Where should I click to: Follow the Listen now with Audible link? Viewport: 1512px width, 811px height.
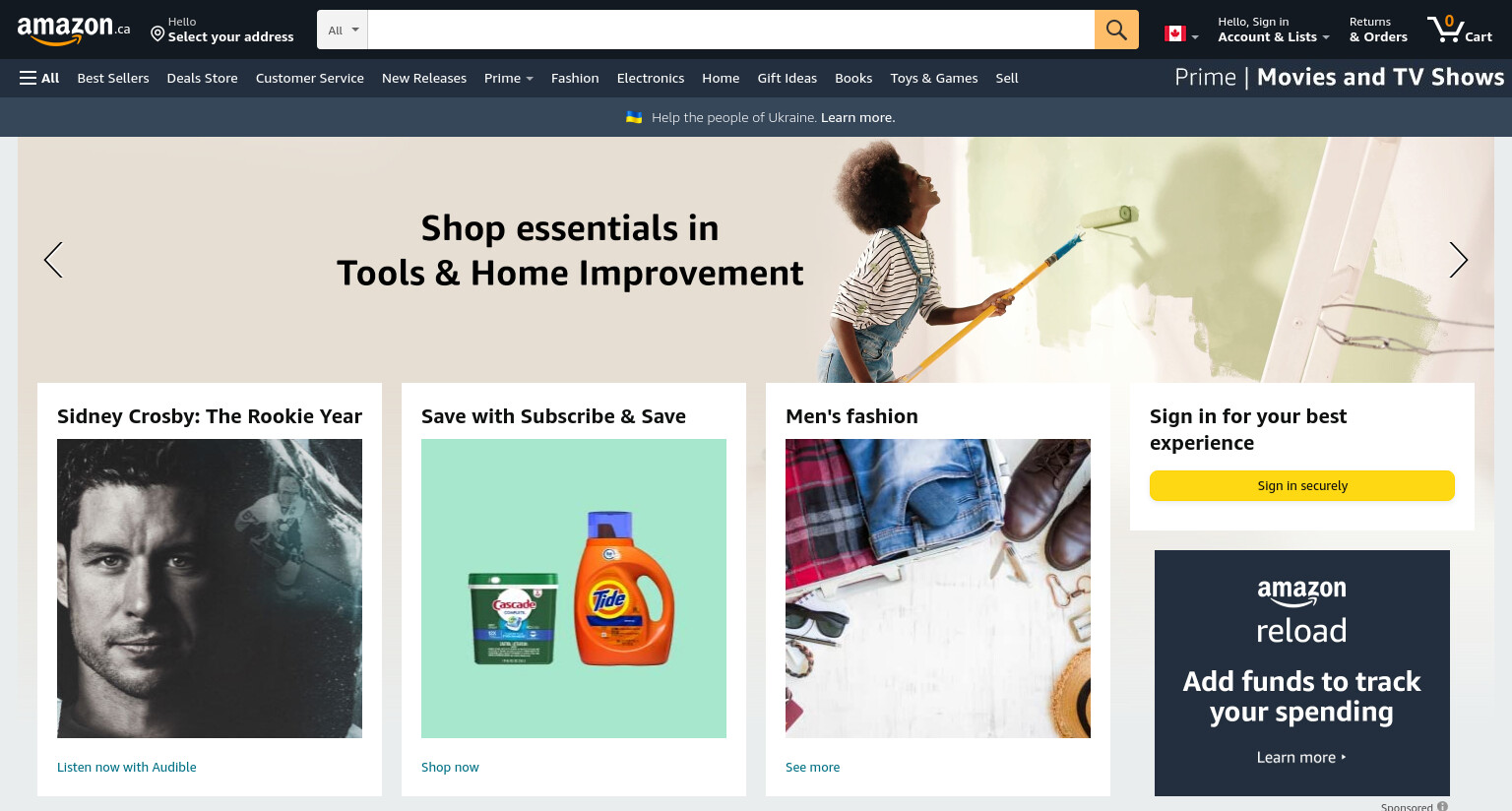(127, 767)
